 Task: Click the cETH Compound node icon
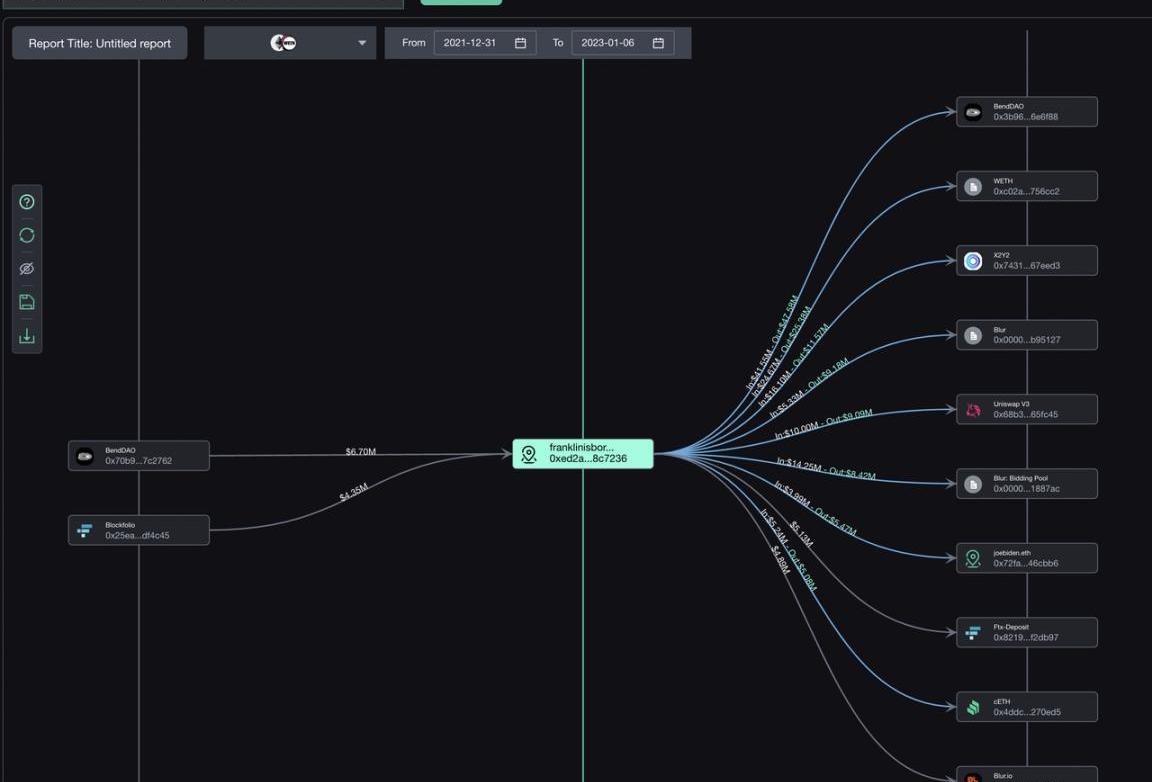tap(973, 707)
